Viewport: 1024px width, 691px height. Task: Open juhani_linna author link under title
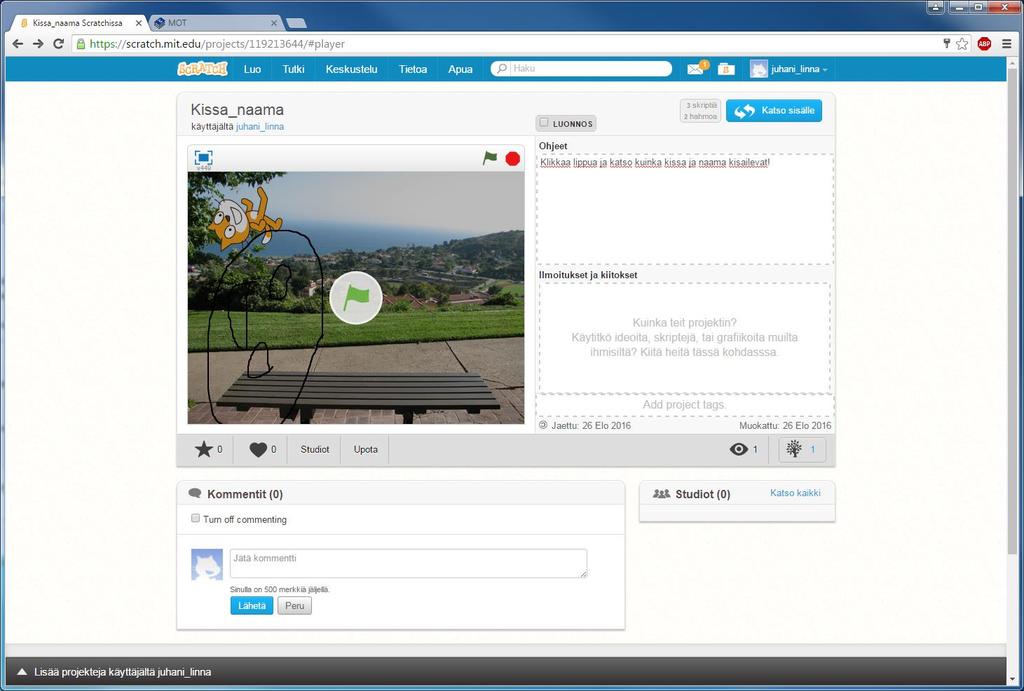[x=260, y=127]
